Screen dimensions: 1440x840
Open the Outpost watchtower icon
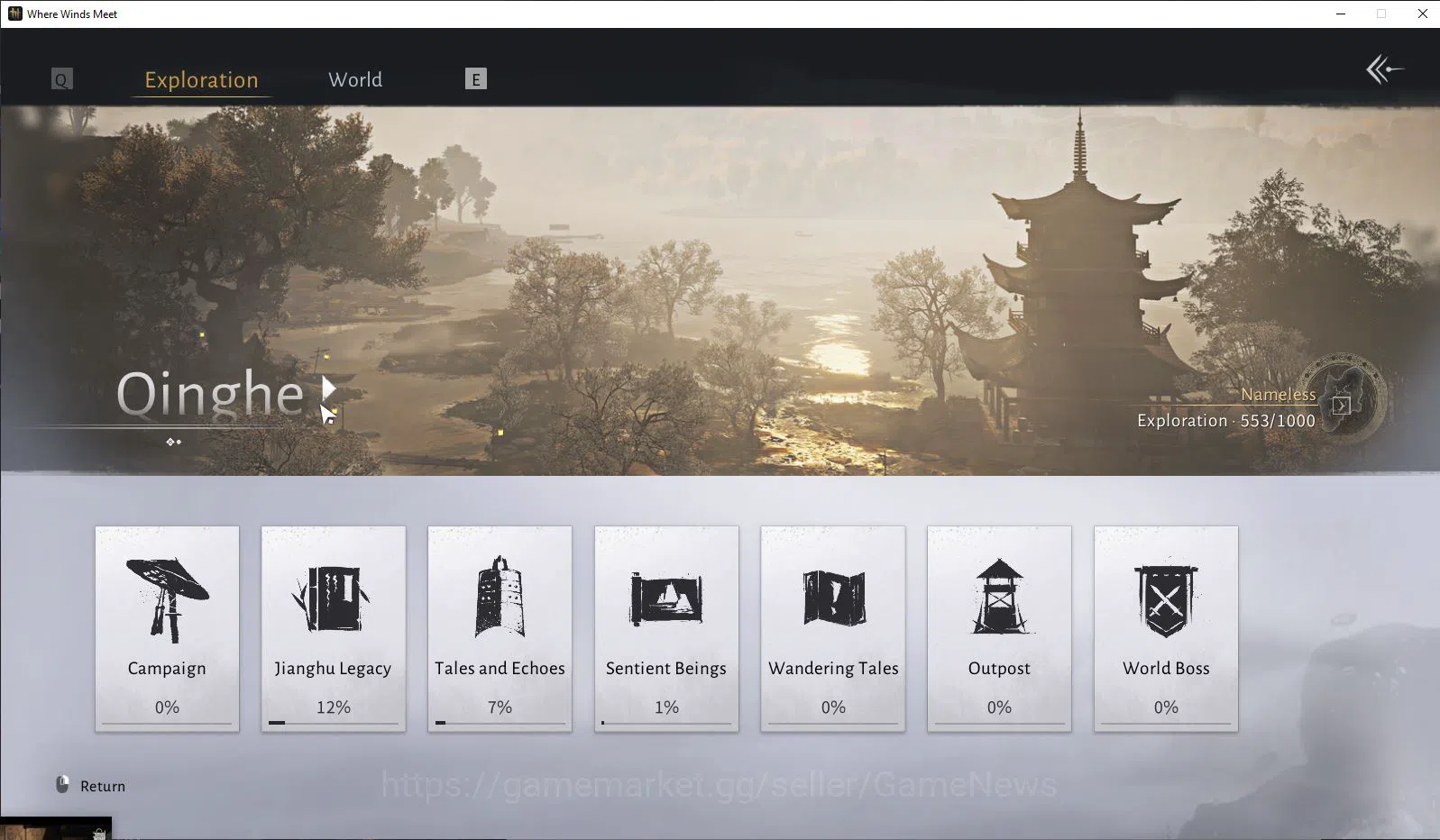[x=999, y=597]
